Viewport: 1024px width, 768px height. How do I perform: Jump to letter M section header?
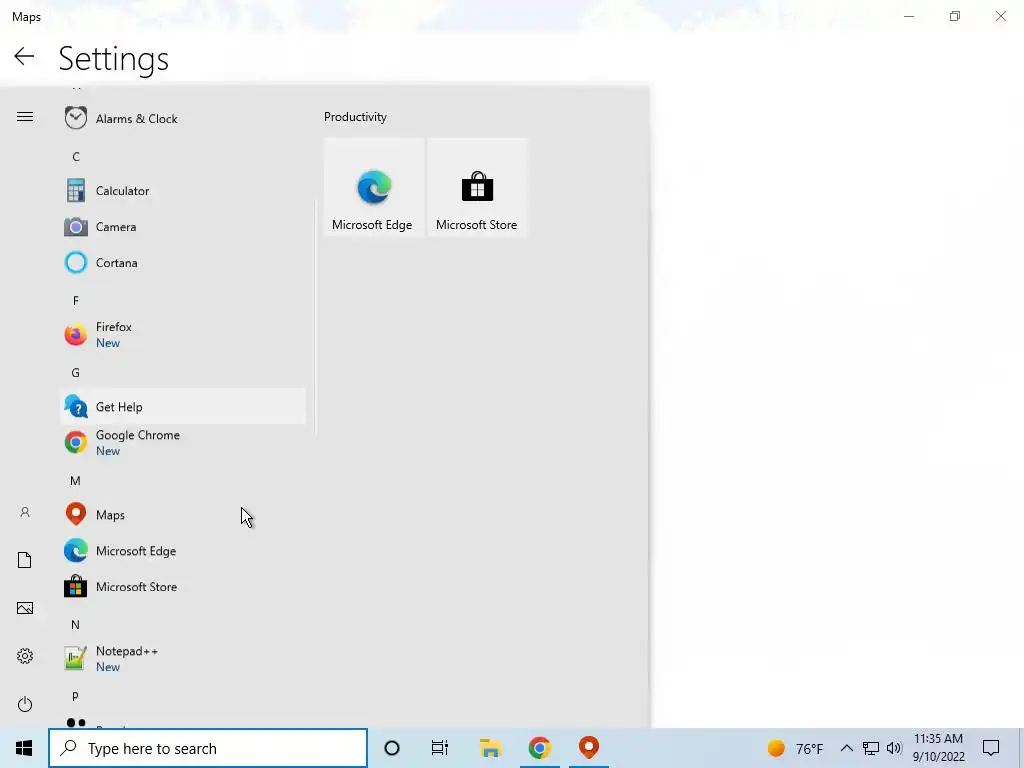(76, 481)
